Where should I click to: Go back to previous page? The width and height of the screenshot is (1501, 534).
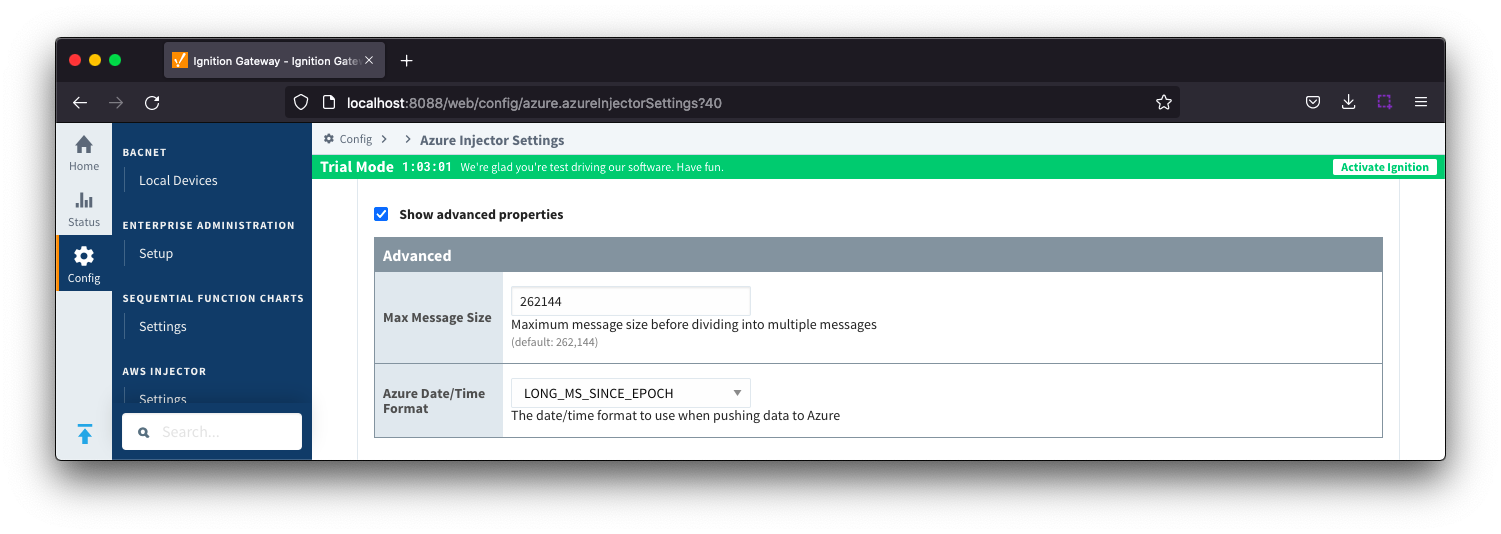pyautogui.click(x=80, y=102)
